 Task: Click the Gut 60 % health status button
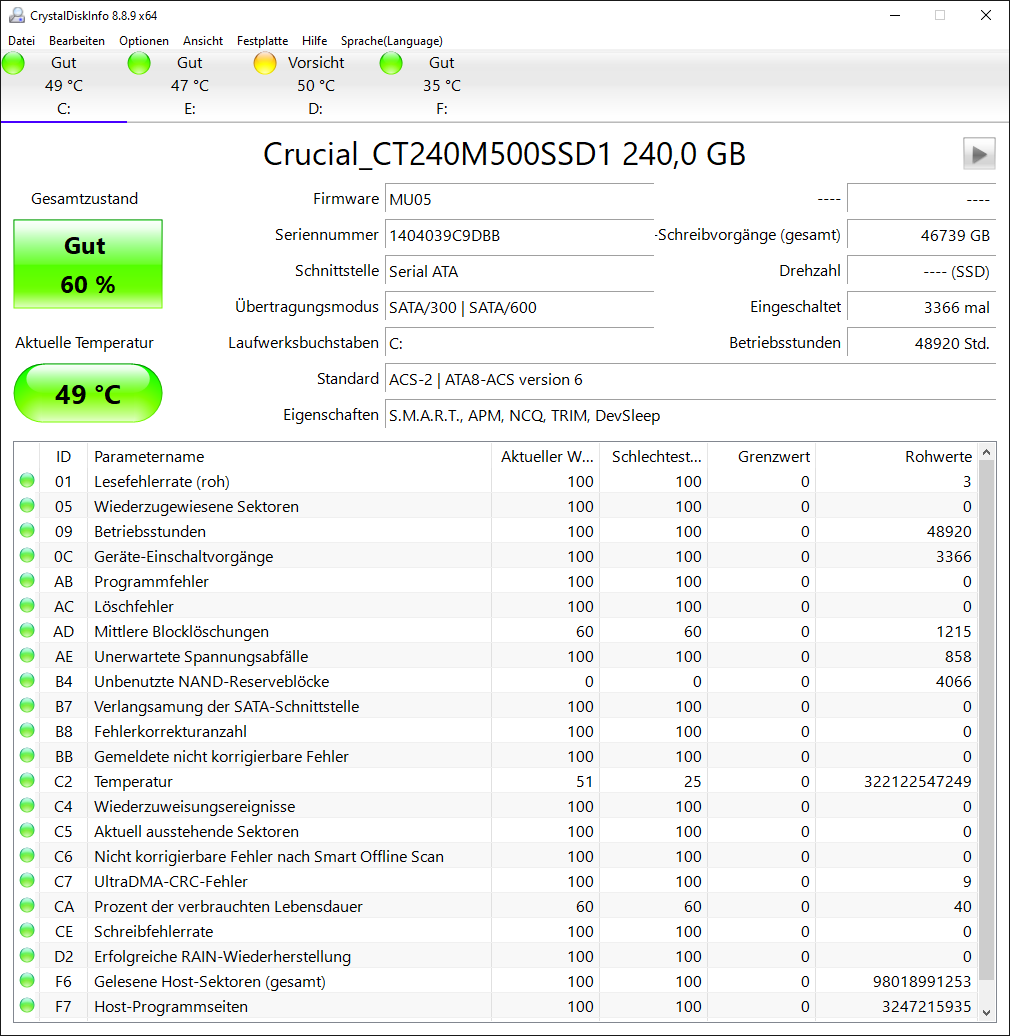[88, 264]
